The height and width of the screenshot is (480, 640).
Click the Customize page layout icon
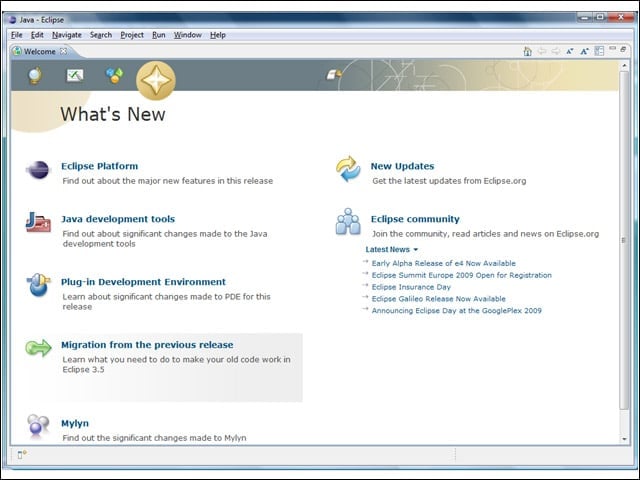pyautogui.click(x=599, y=51)
